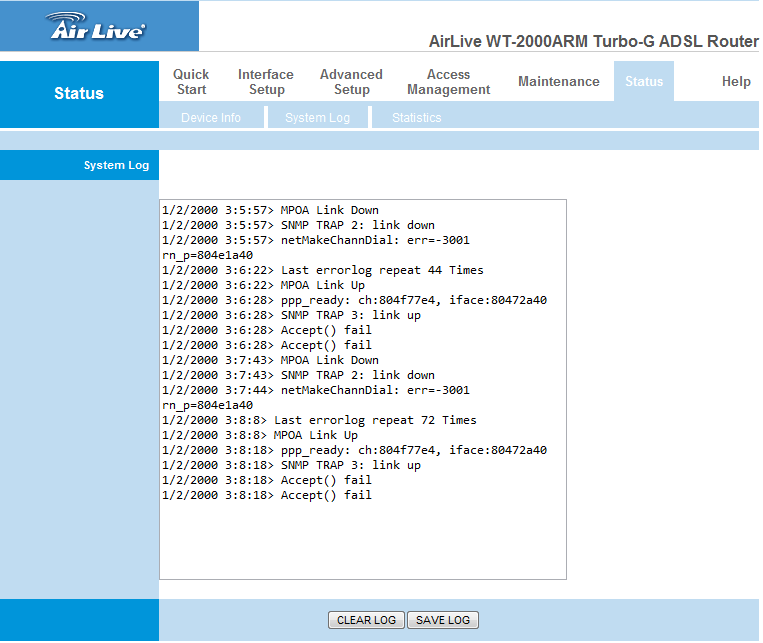Go to Advanced Setup tab
Viewport: 763px width, 643px height.
351,82
